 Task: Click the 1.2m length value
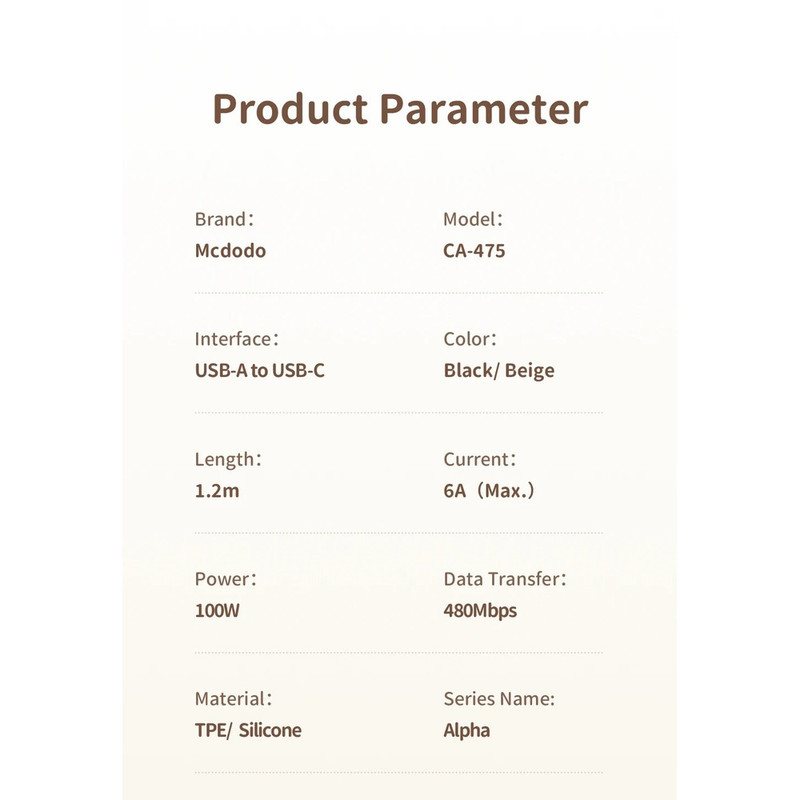click(x=217, y=491)
